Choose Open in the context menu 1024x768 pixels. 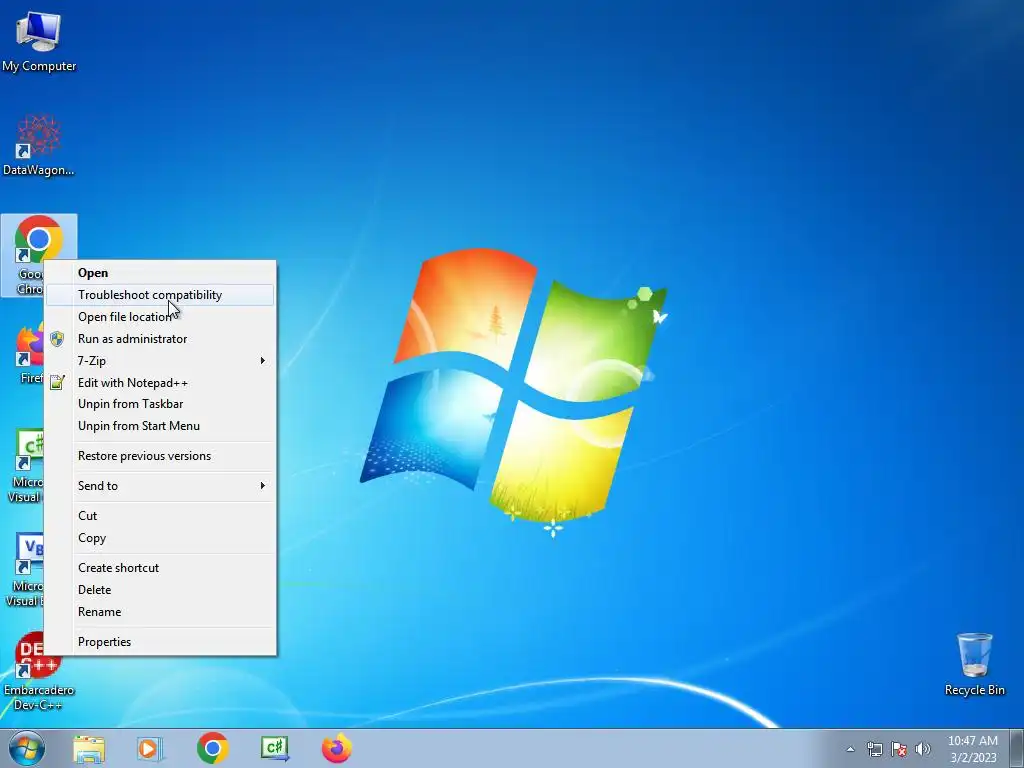point(160,273)
